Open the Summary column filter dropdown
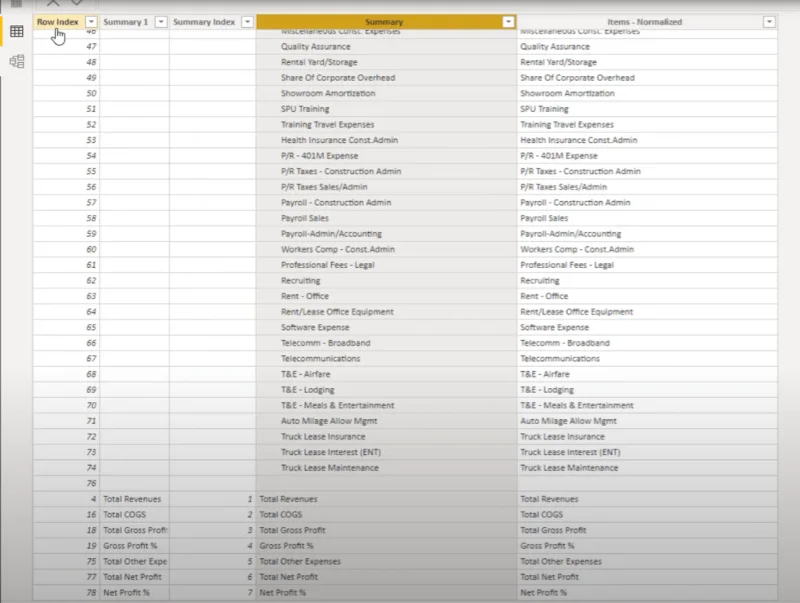Image resolution: width=800 pixels, height=603 pixels. (x=508, y=22)
